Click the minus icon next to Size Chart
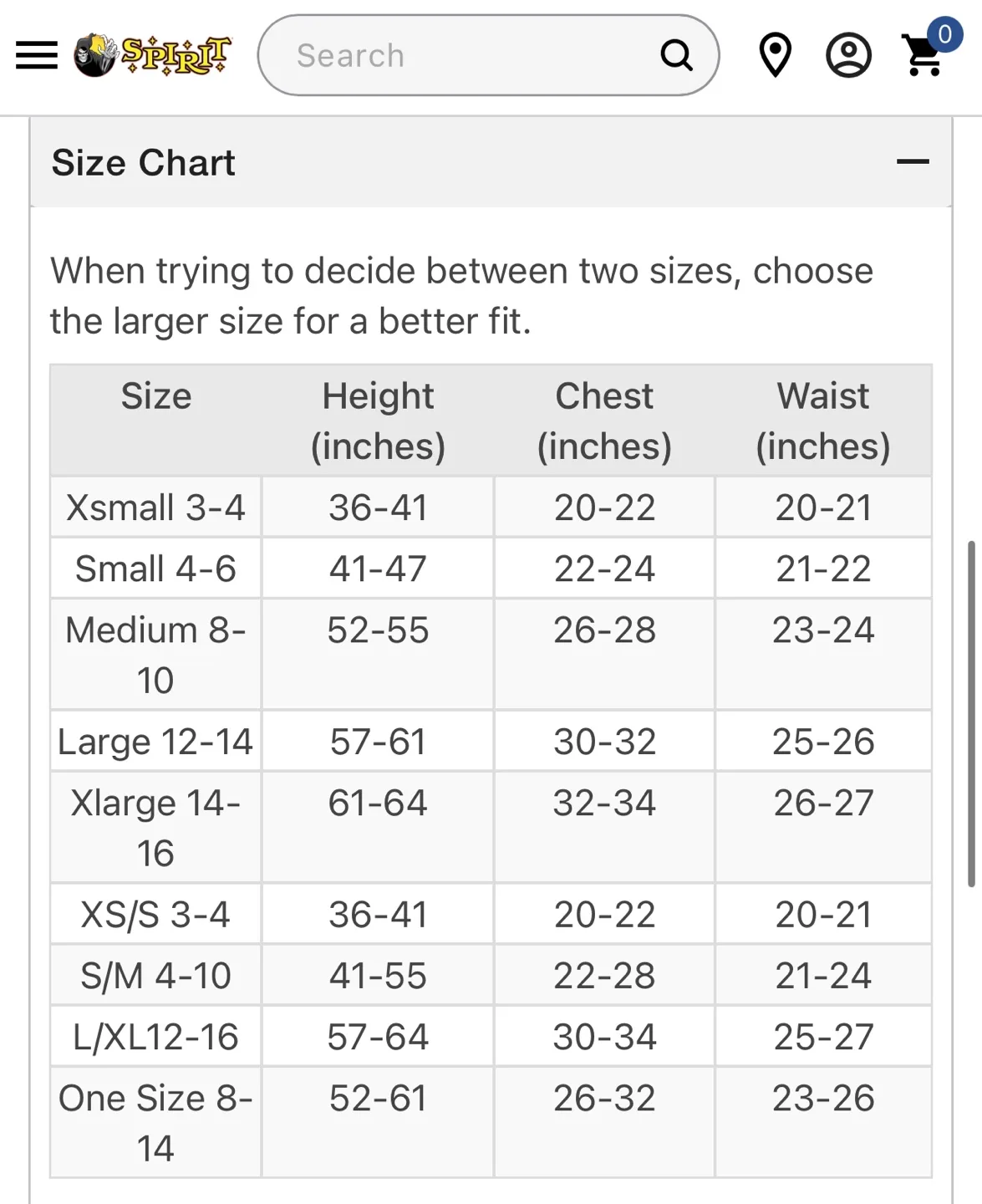982x1204 pixels. tap(914, 161)
